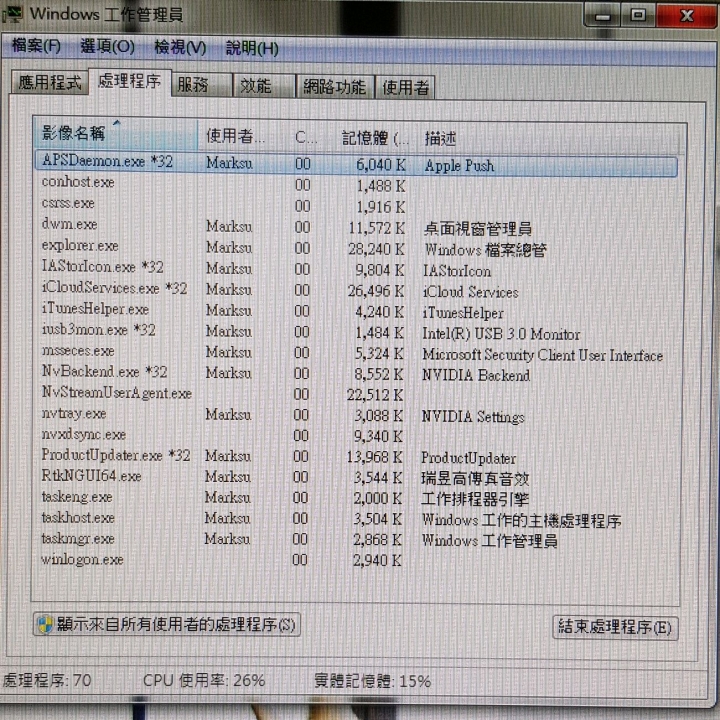The image size is (720, 720).
Task: Switch to the 應用程式 tab
Action: coord(50,82)
